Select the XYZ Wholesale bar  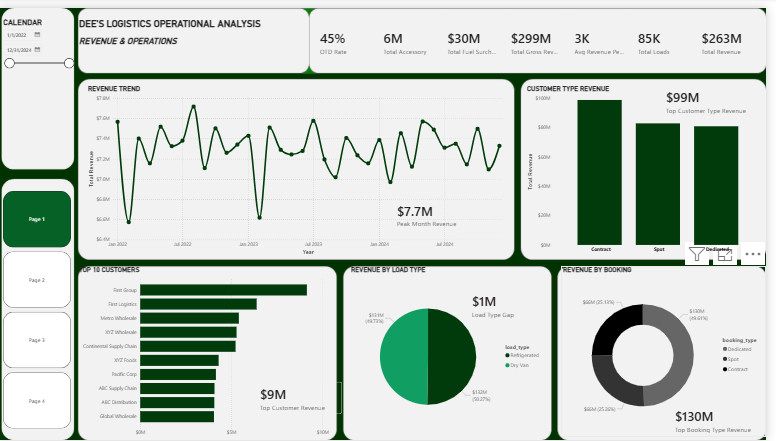coord(188,332)
